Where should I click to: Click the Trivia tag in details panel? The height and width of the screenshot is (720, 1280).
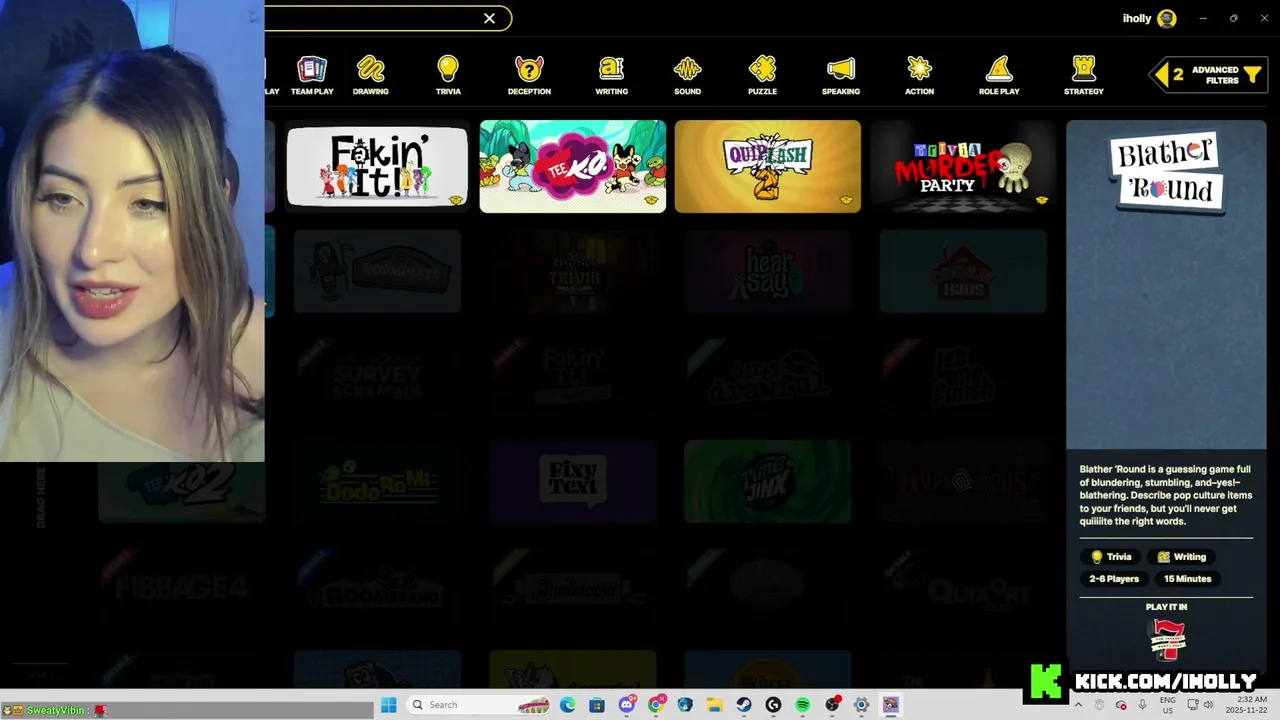(x=1111, y=557)
